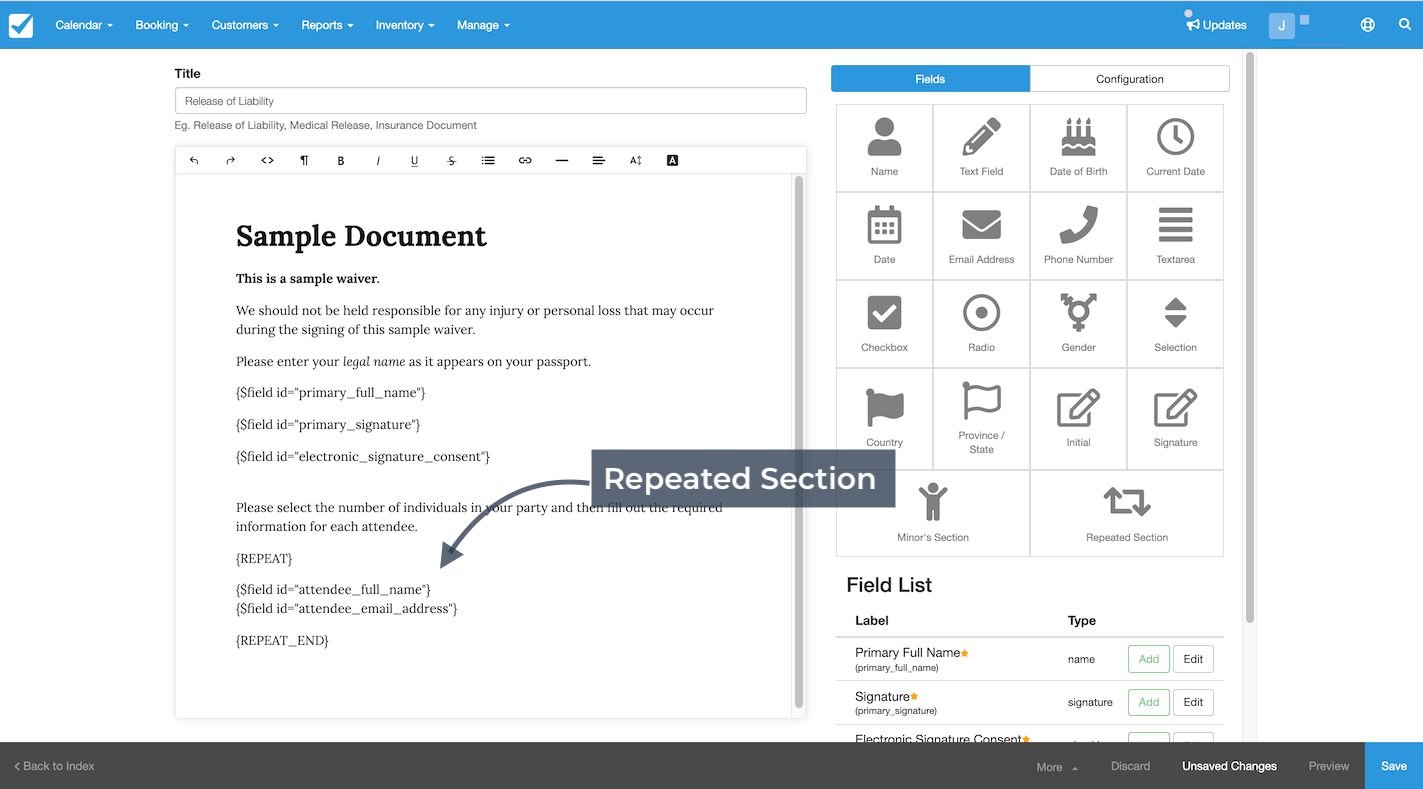Open the Booking menu
This screenshot has height=789, width=1423.
pyautogui.click(x=162, y=25)
